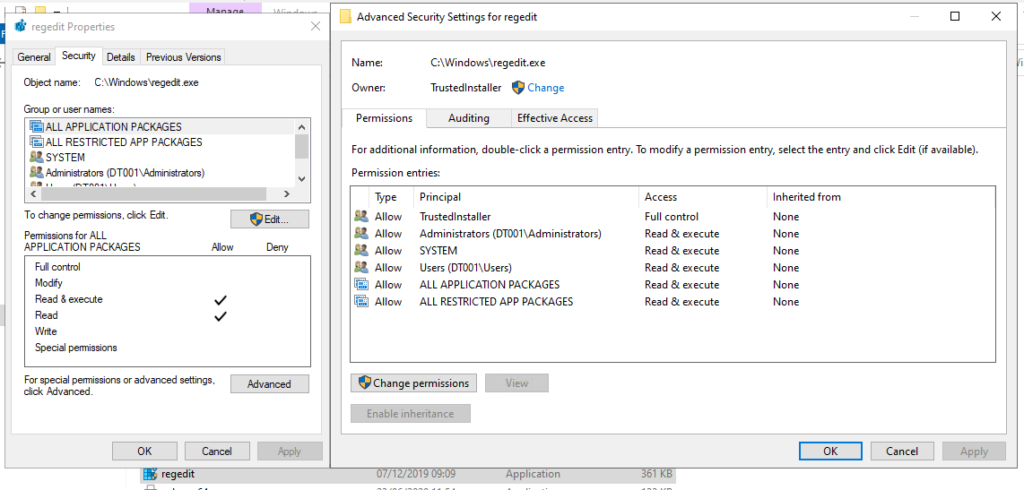Click the Edit permissions button

(x=269, y=219)
